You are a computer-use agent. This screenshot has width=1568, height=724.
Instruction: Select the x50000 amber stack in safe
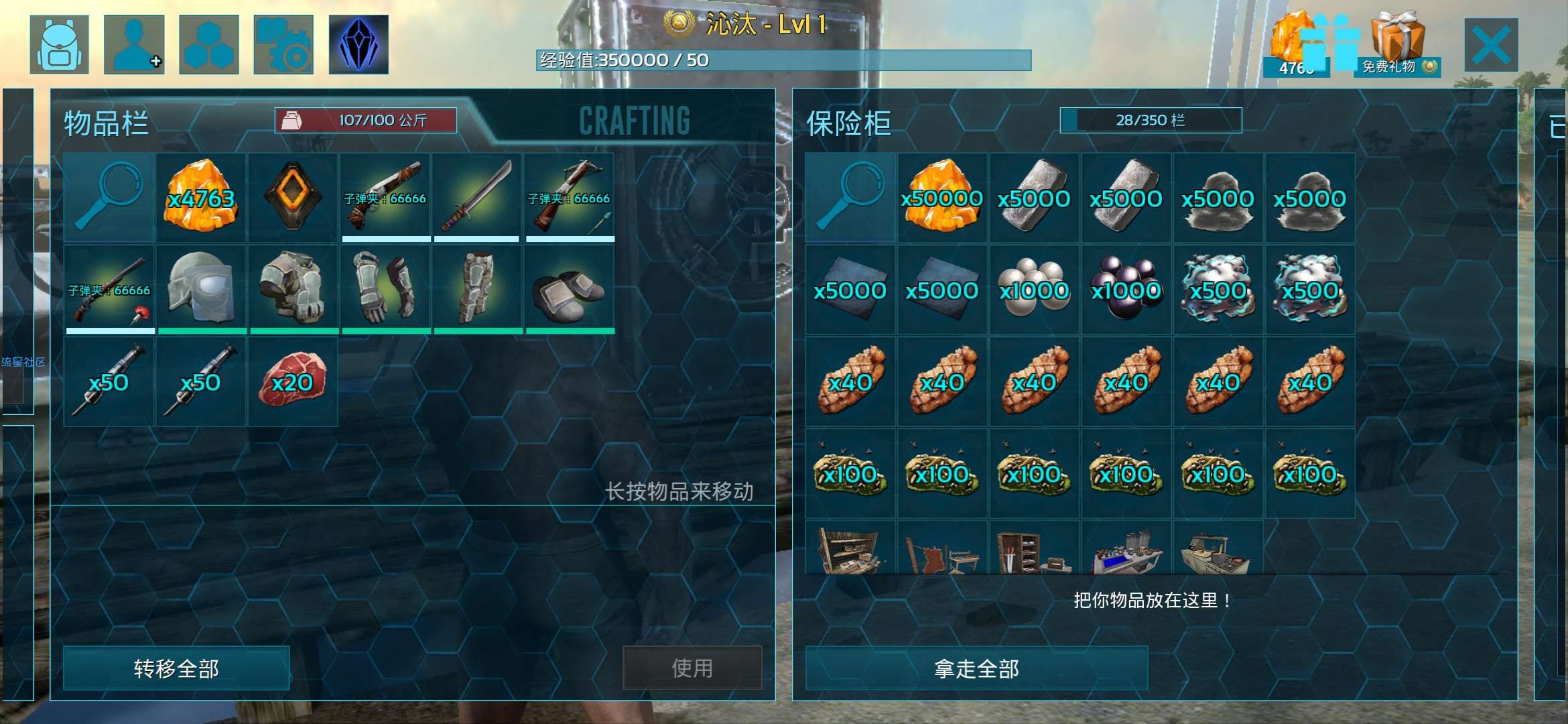click(942, 198)
